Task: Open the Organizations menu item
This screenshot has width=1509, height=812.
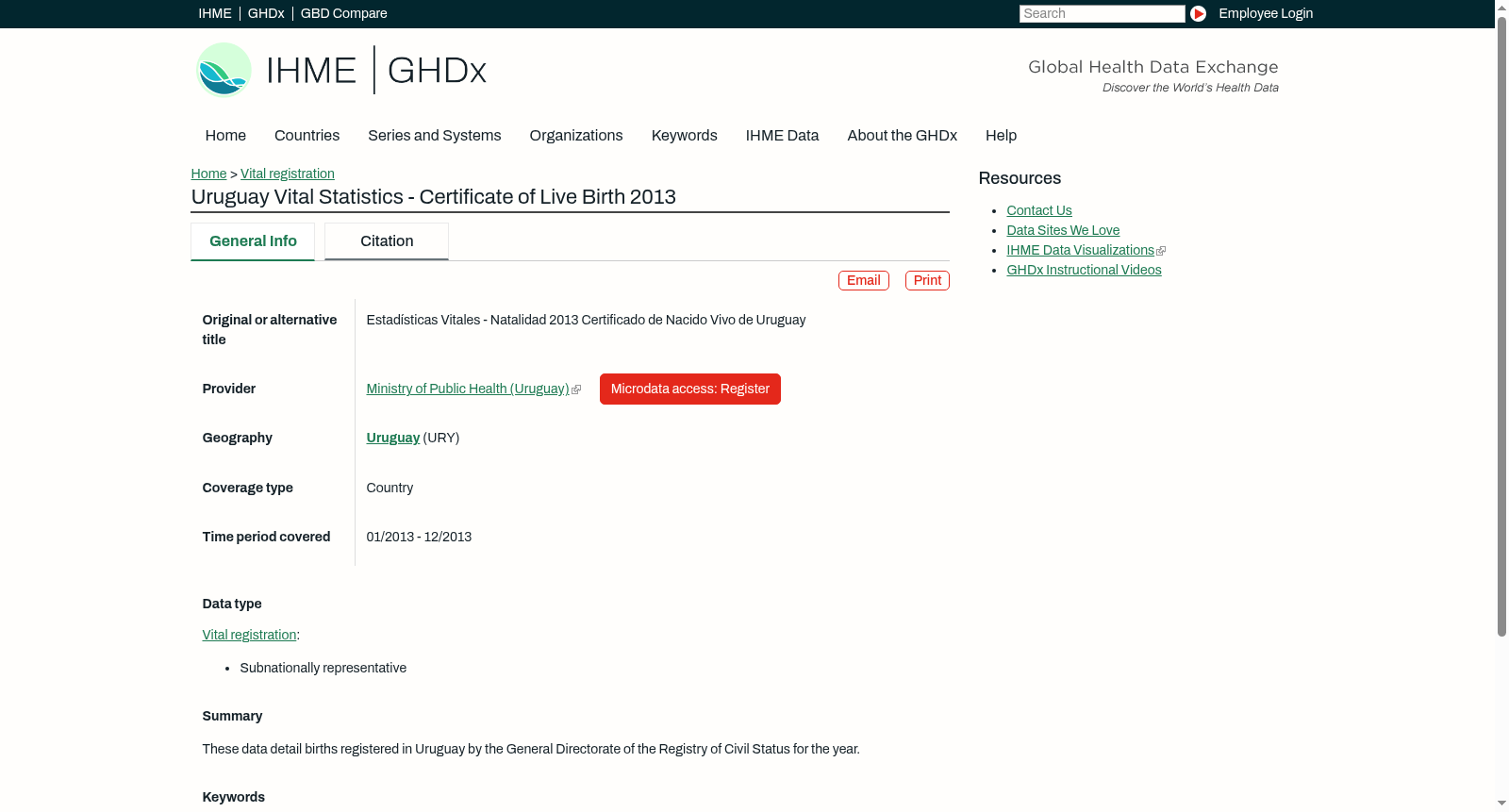Action: tap(576, 136)
